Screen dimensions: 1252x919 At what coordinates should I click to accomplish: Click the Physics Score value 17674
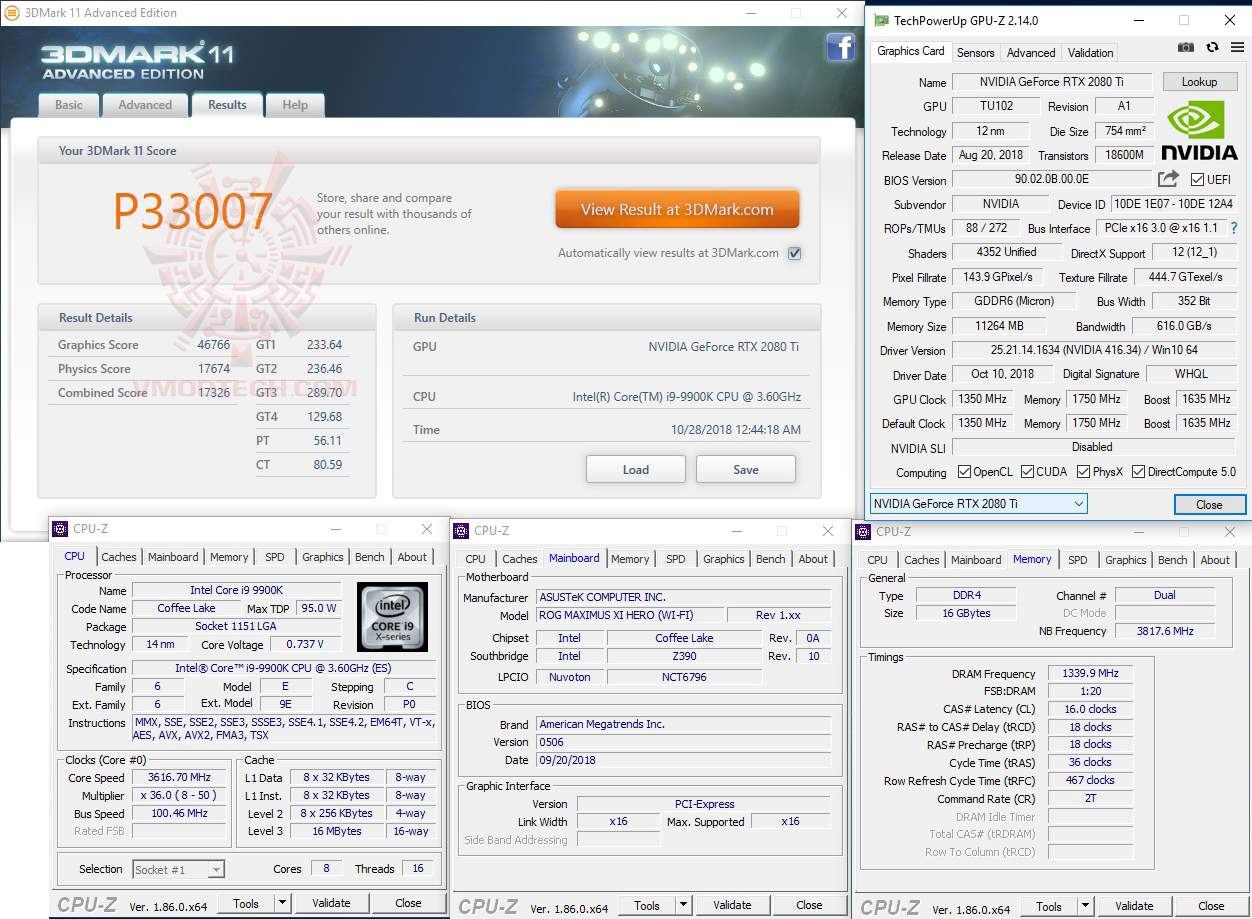click(x=213, y=369)
